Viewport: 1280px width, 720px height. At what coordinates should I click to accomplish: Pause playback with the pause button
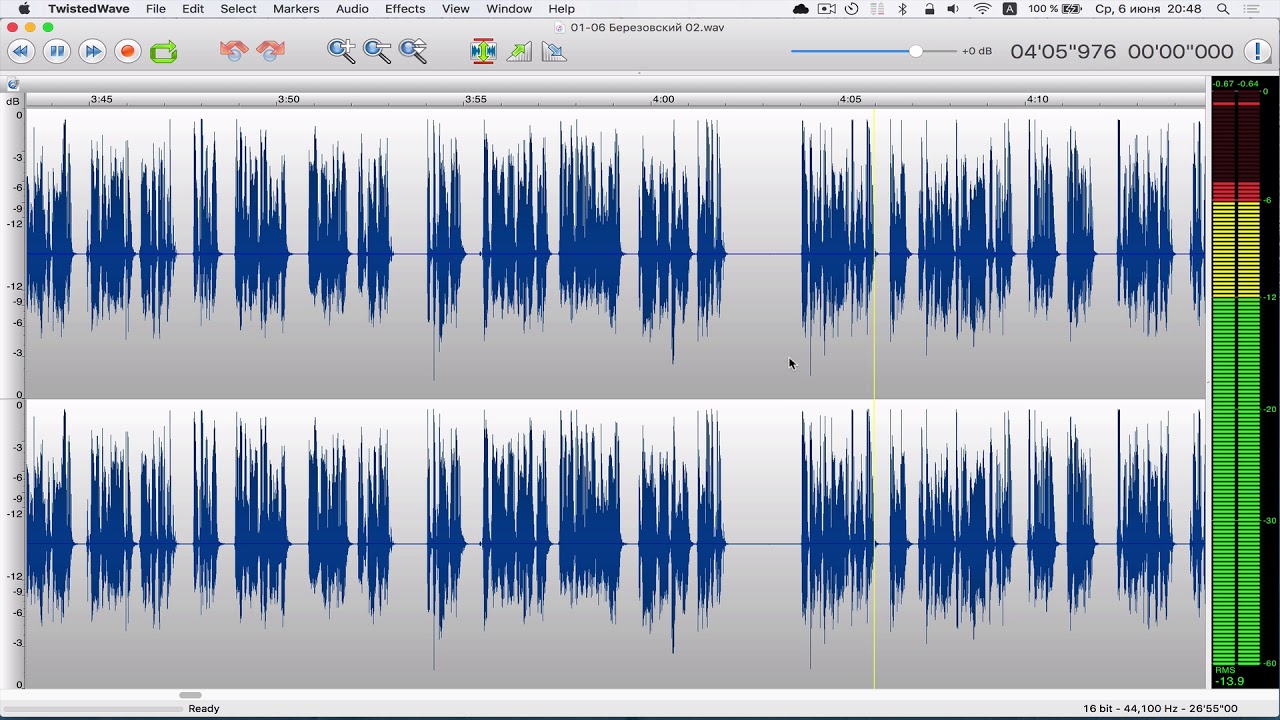[57, 51]
